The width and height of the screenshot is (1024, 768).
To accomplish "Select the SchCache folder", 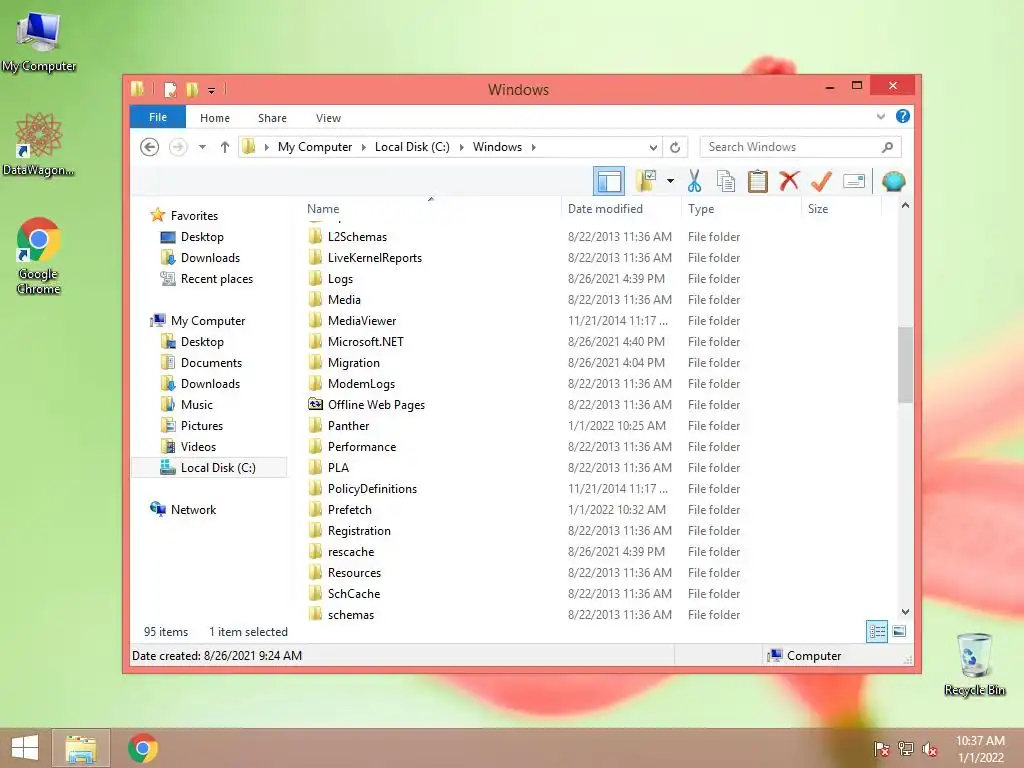I will click(x=354, y=593).
